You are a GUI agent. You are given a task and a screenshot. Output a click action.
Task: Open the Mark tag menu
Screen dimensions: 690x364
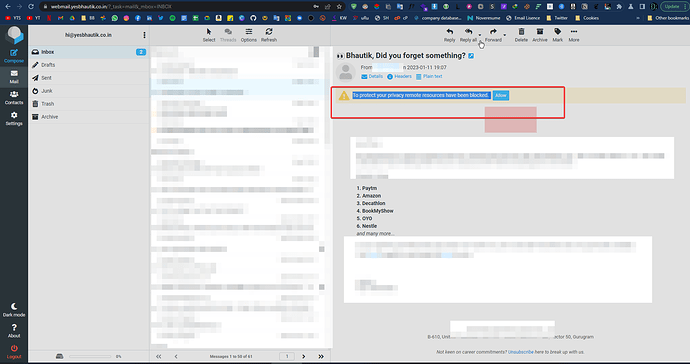click(558, 35)
